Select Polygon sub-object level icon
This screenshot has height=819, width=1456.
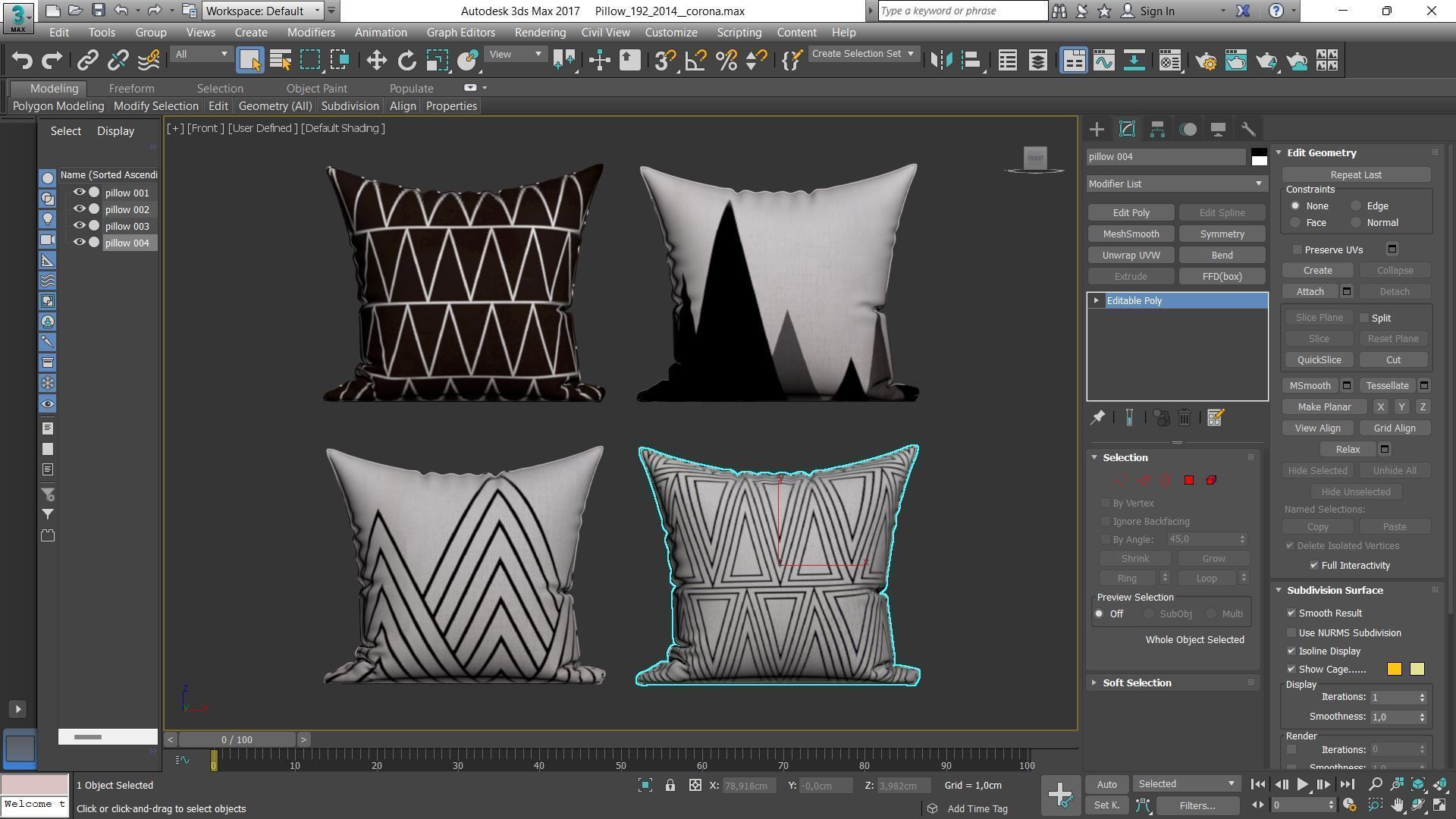[x=1189, y=480]
